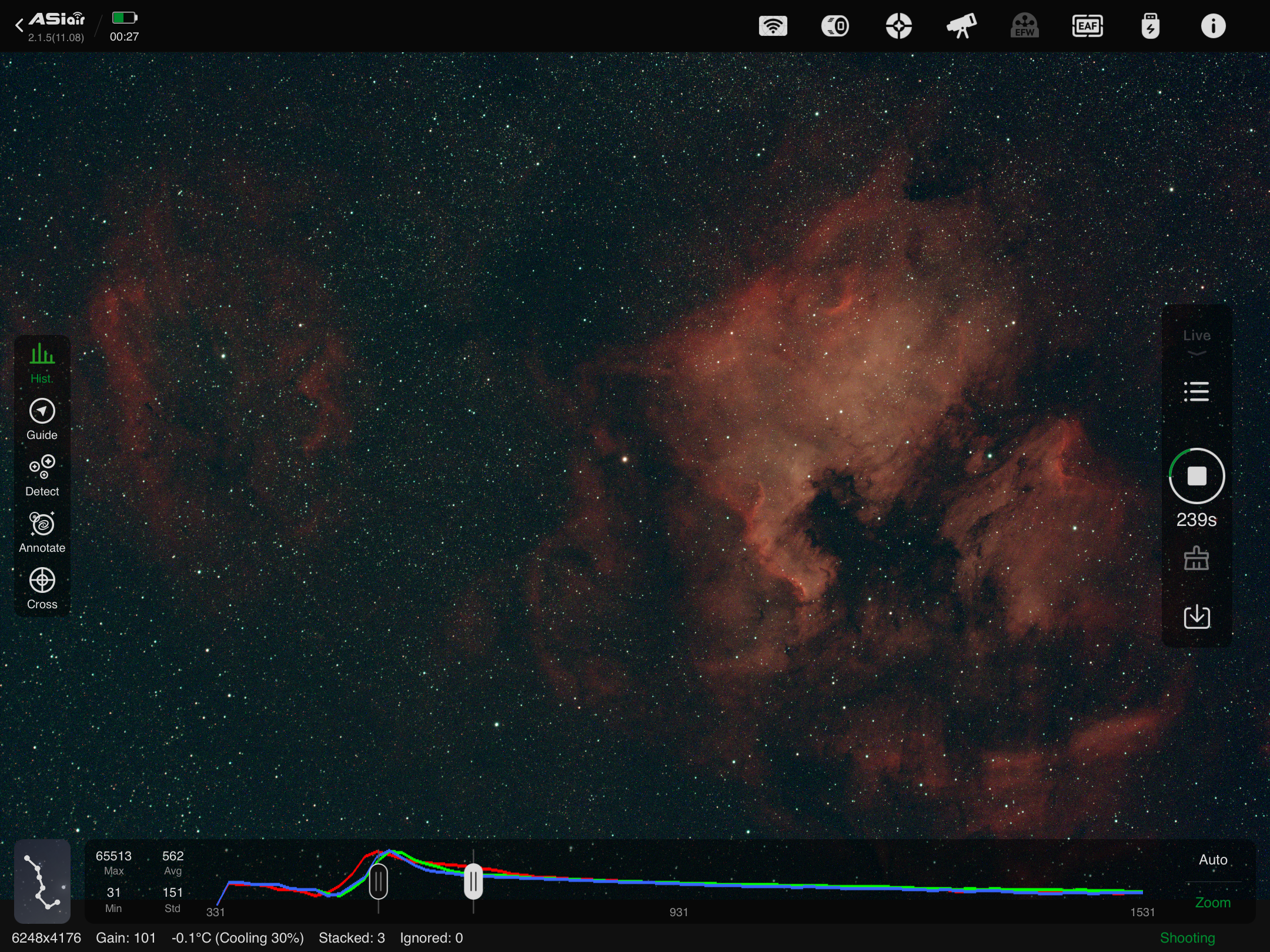Click the histogram axis label 931
Screen dimensions: 1270x952
pos(679,912)
